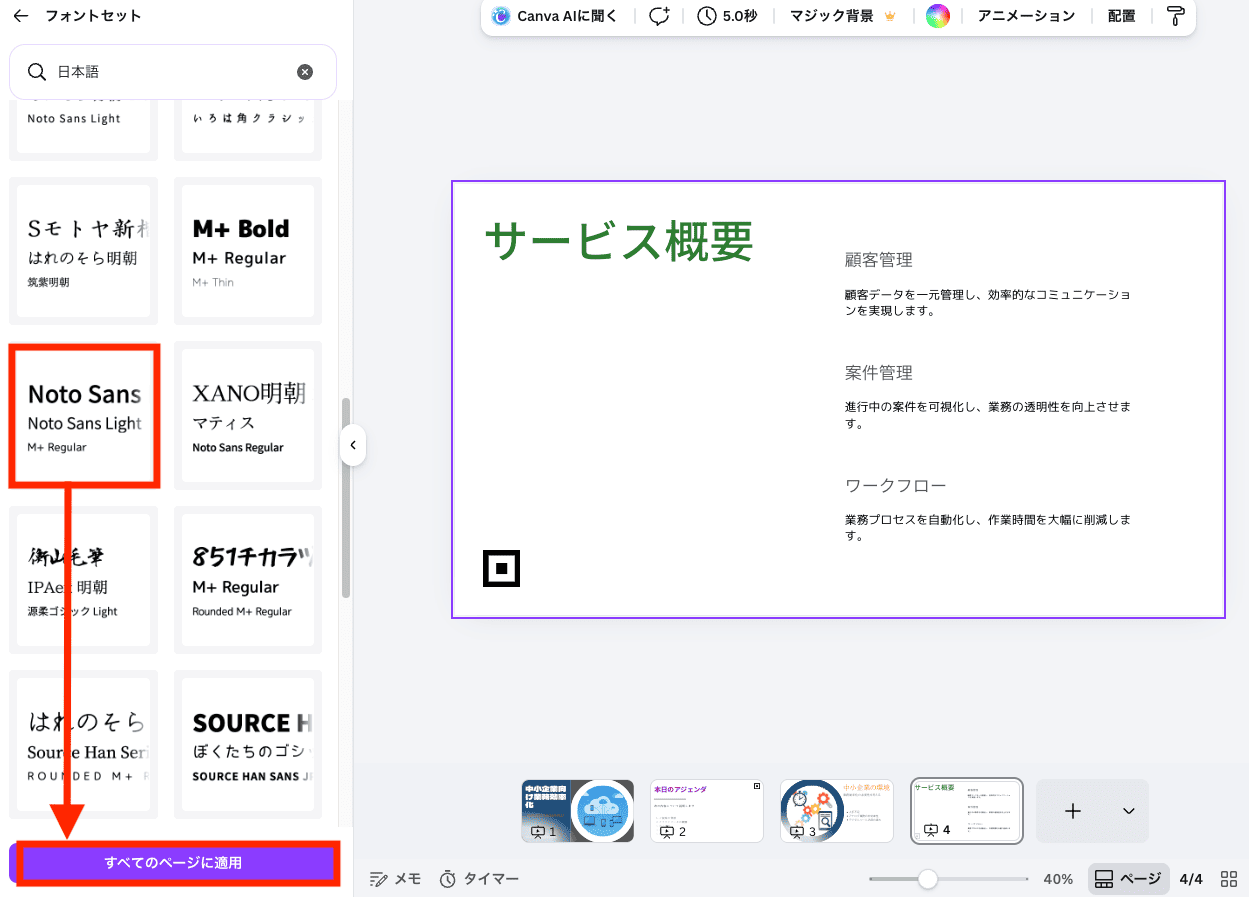This screenshot has height=897, width=1249.
Task: Open the 配置 position menu
Action: 1121,16
